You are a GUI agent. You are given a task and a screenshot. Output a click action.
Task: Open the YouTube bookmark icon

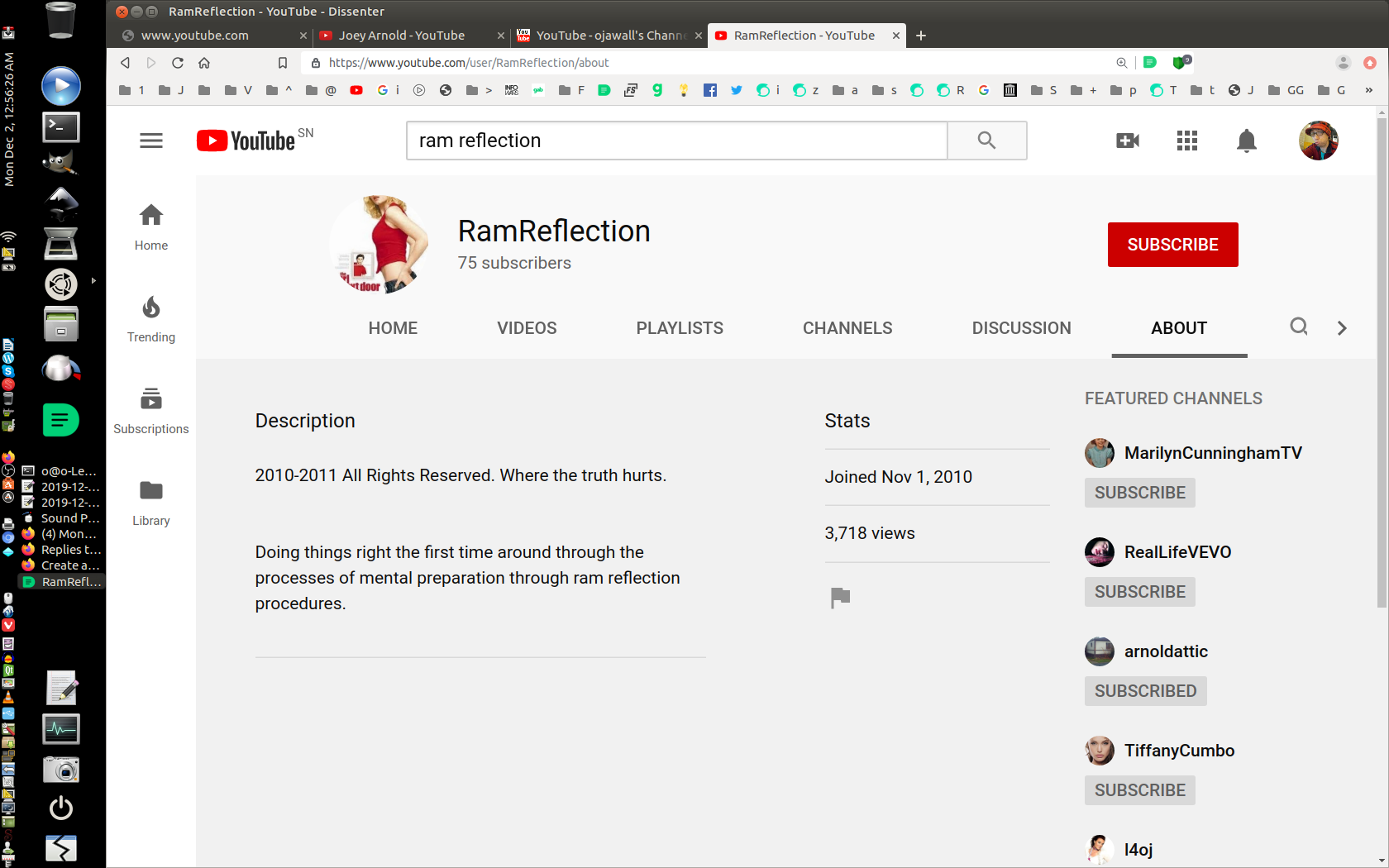click(356, 90)
